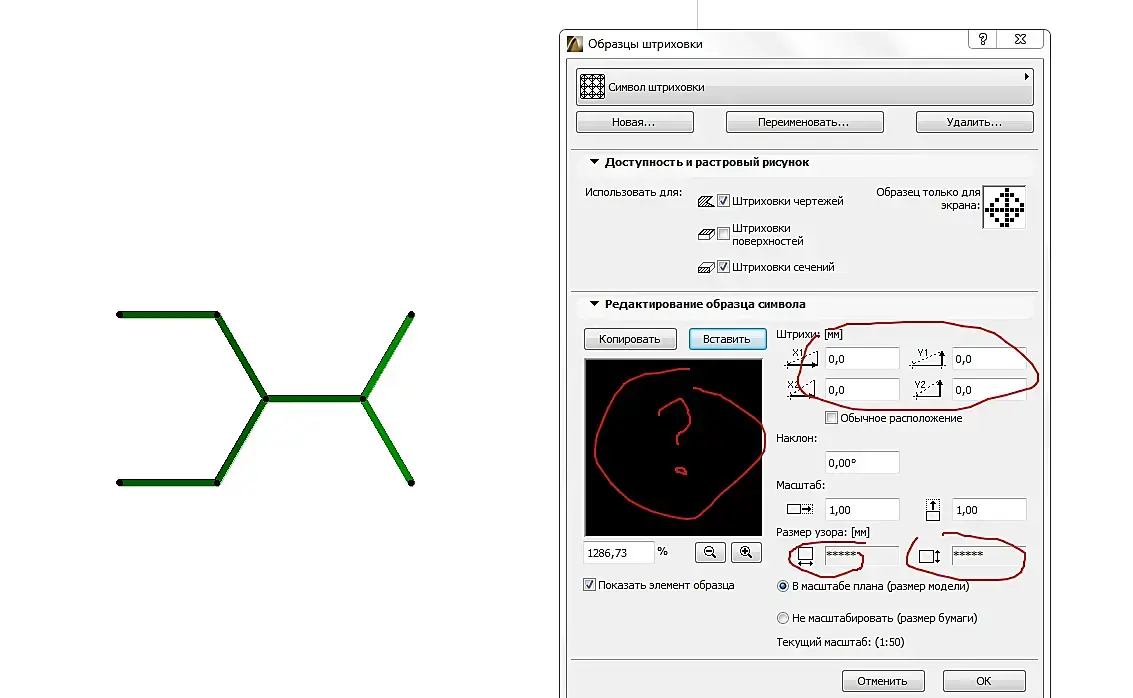The width and height of the screenshot is (1133, 698).
Task: Toggle 'Показать элемент образца' checkbox
Action: tap(590, 585)
